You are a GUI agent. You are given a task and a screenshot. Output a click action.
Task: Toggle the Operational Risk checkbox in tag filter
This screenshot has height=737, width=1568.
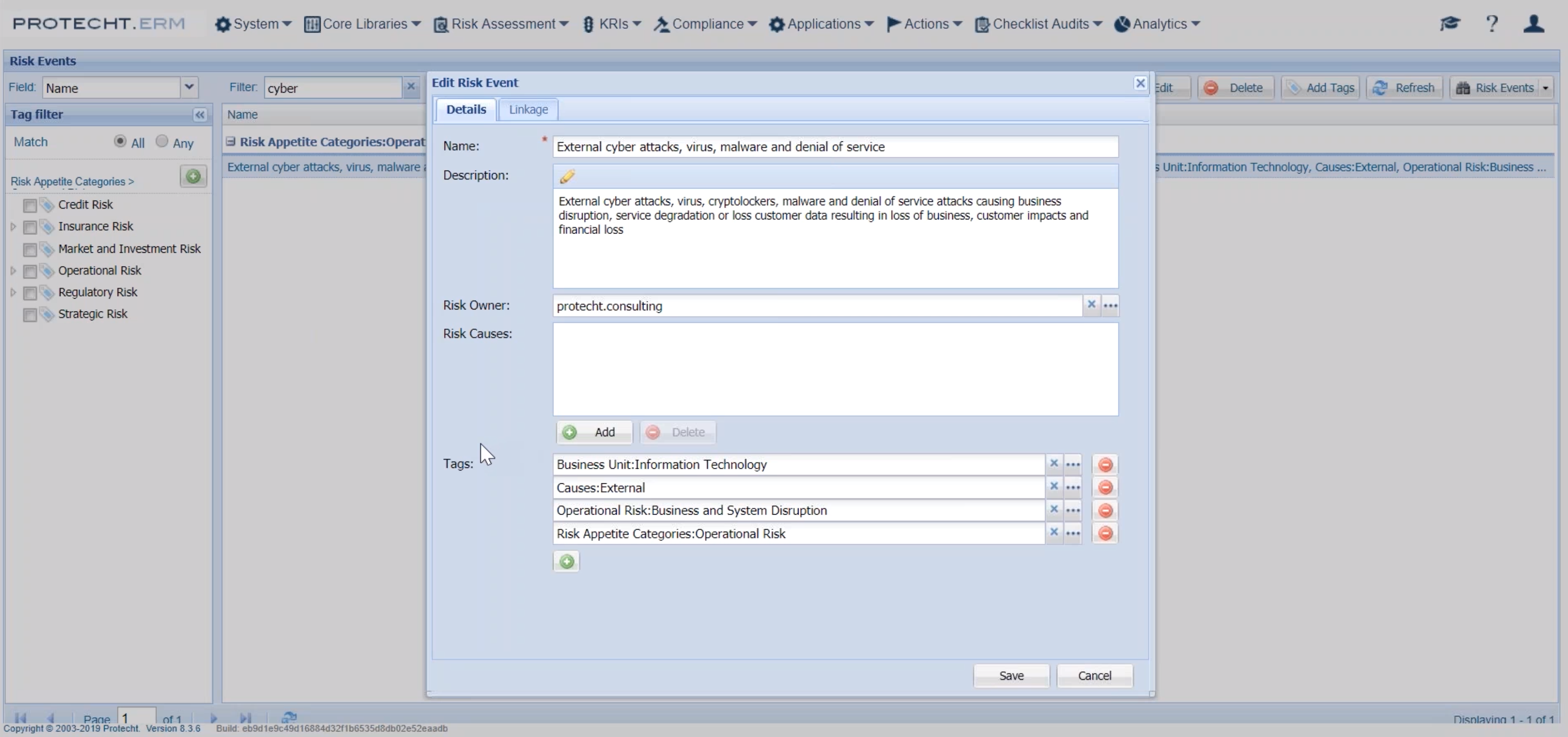30,270
